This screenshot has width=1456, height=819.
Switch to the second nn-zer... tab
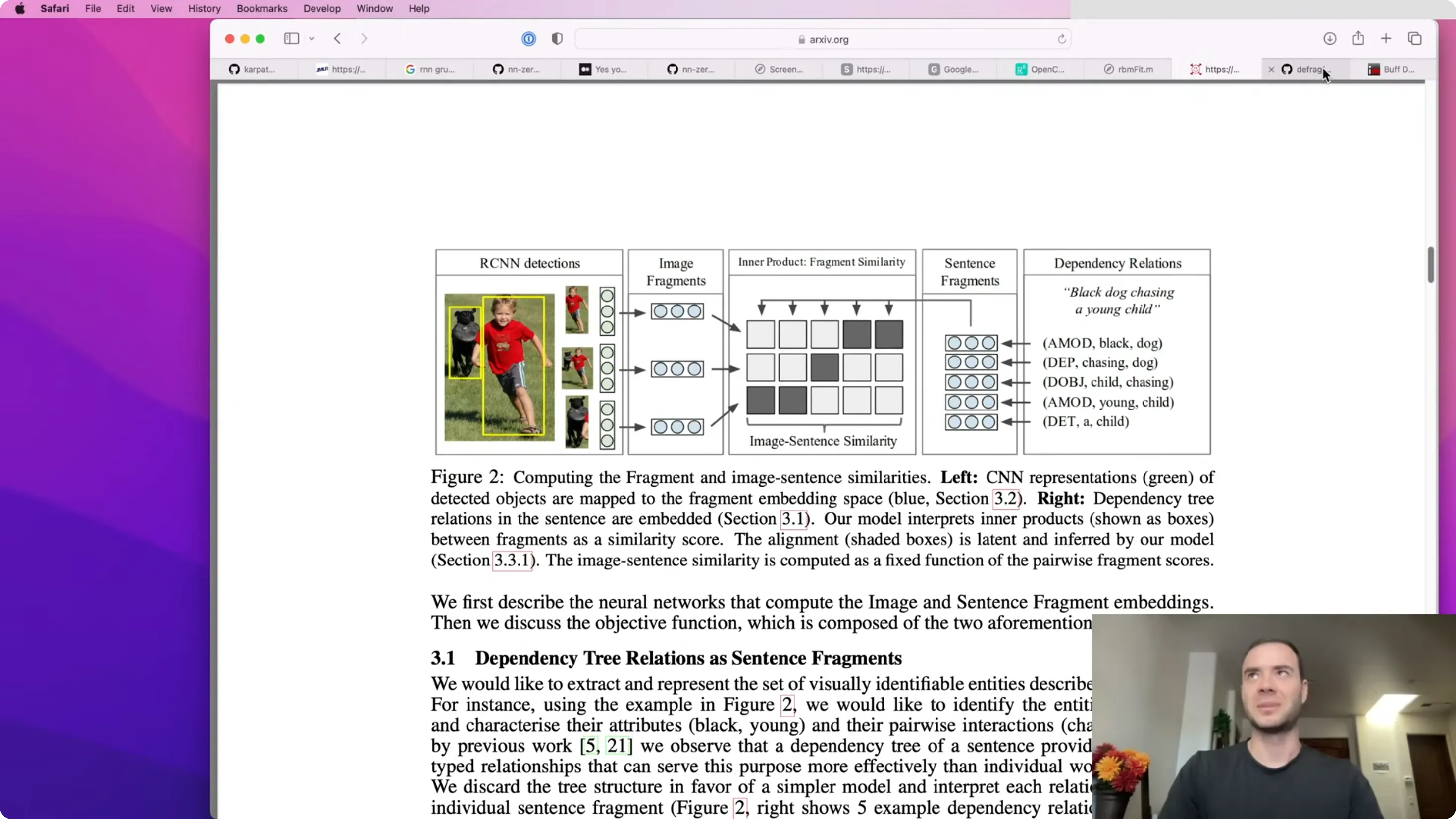690,69
